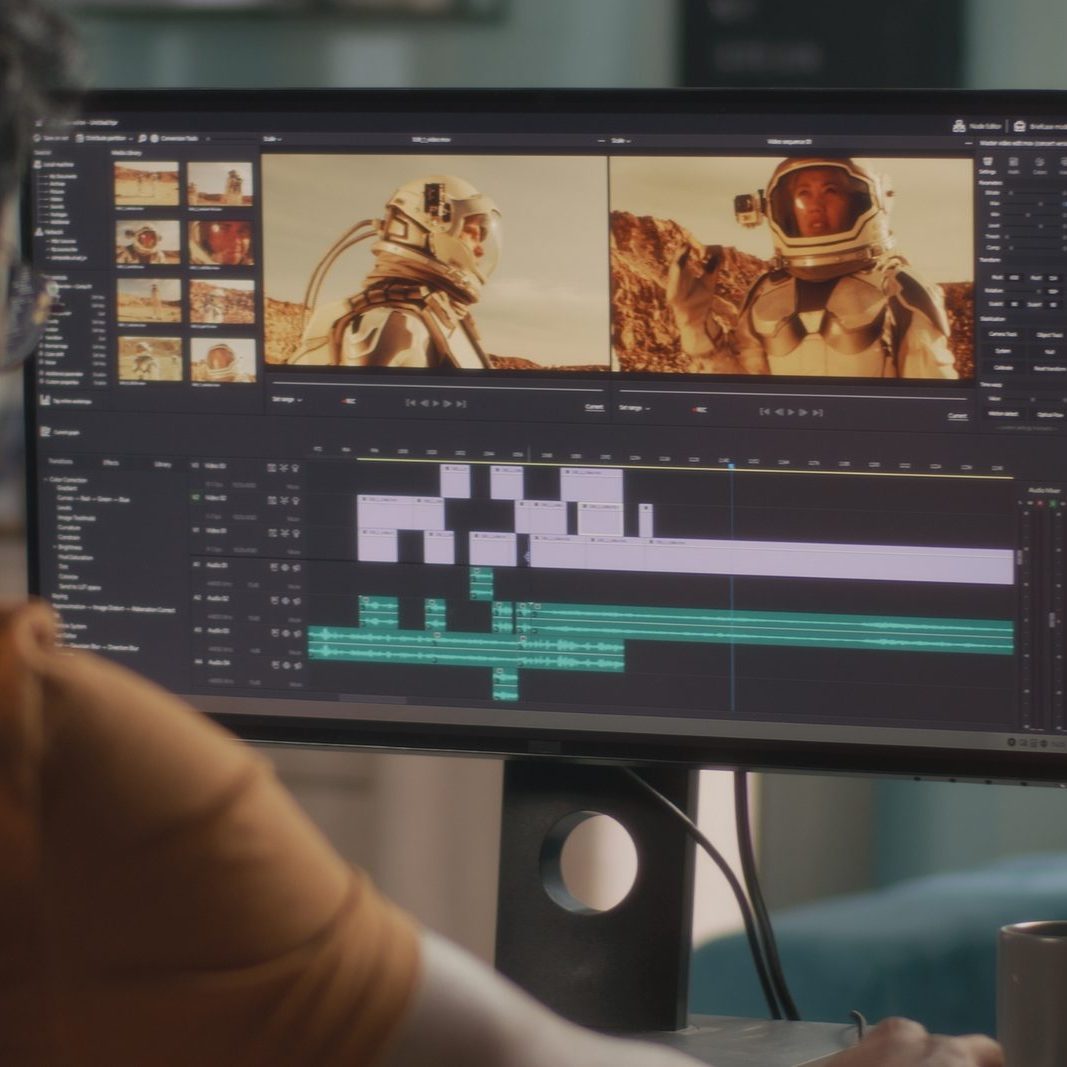1067x1067 pixels.
Task: Mute Audio 01 track with the speaker icon
Action: click(297, 567)
